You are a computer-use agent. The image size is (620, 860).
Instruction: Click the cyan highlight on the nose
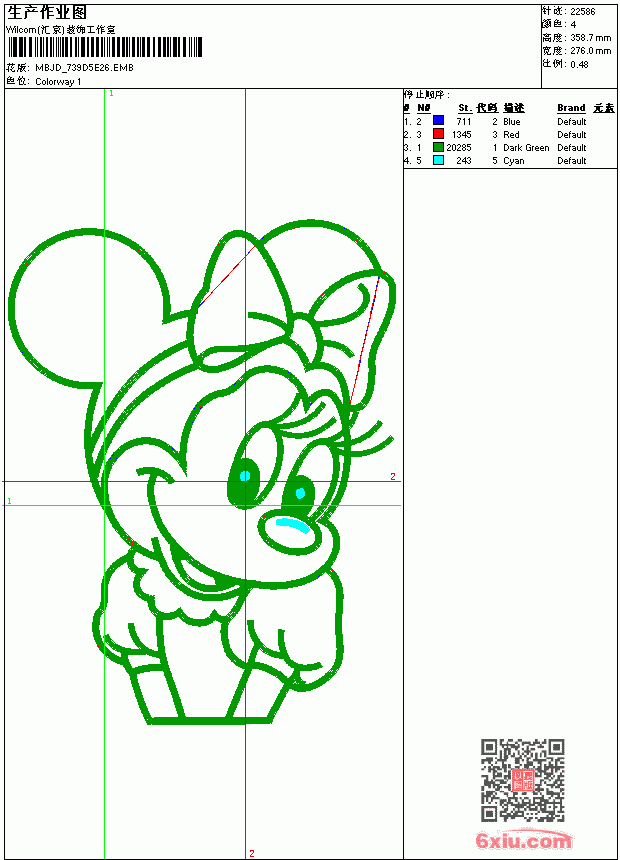pos(292,524)
